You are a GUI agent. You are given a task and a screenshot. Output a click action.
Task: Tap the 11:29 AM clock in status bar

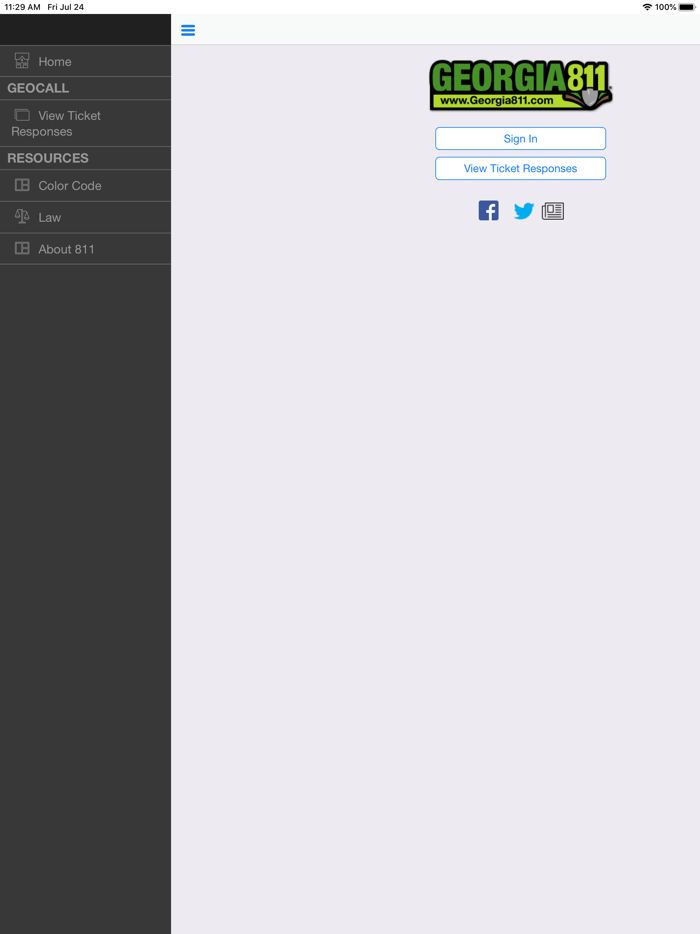point(22,7)
